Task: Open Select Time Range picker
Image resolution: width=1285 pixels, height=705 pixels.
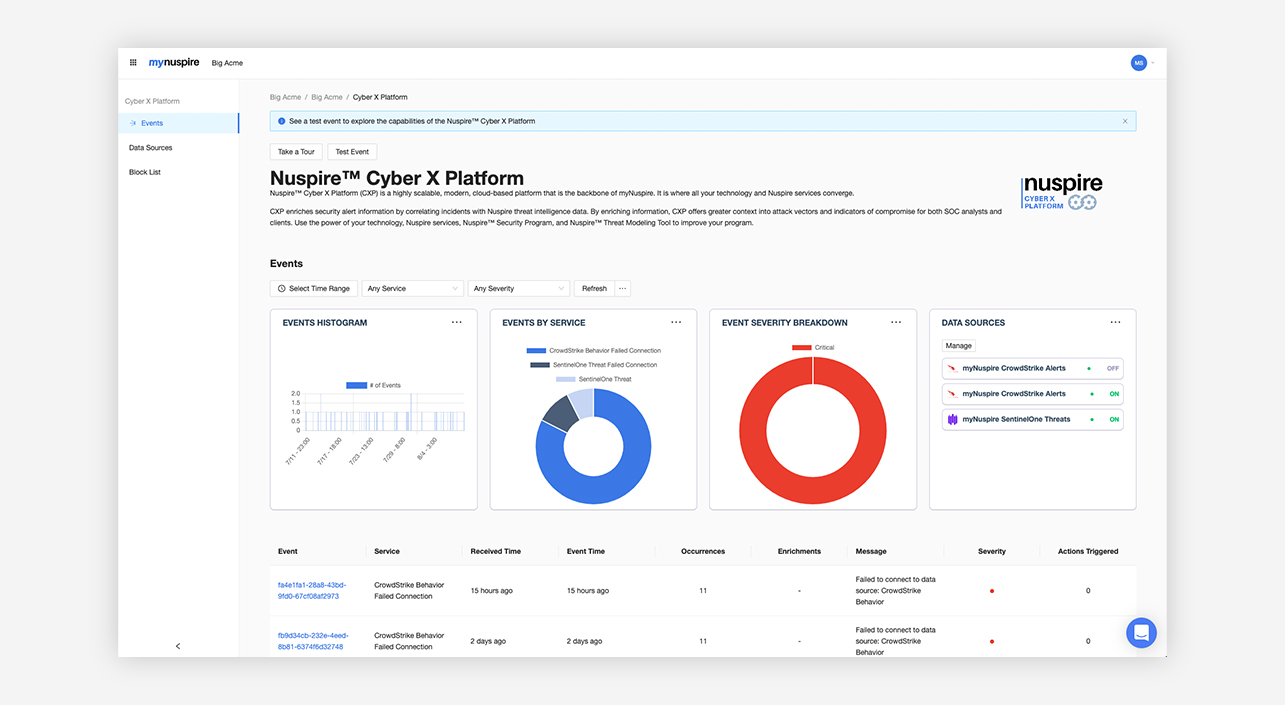Action: click(x=314, y=288)
